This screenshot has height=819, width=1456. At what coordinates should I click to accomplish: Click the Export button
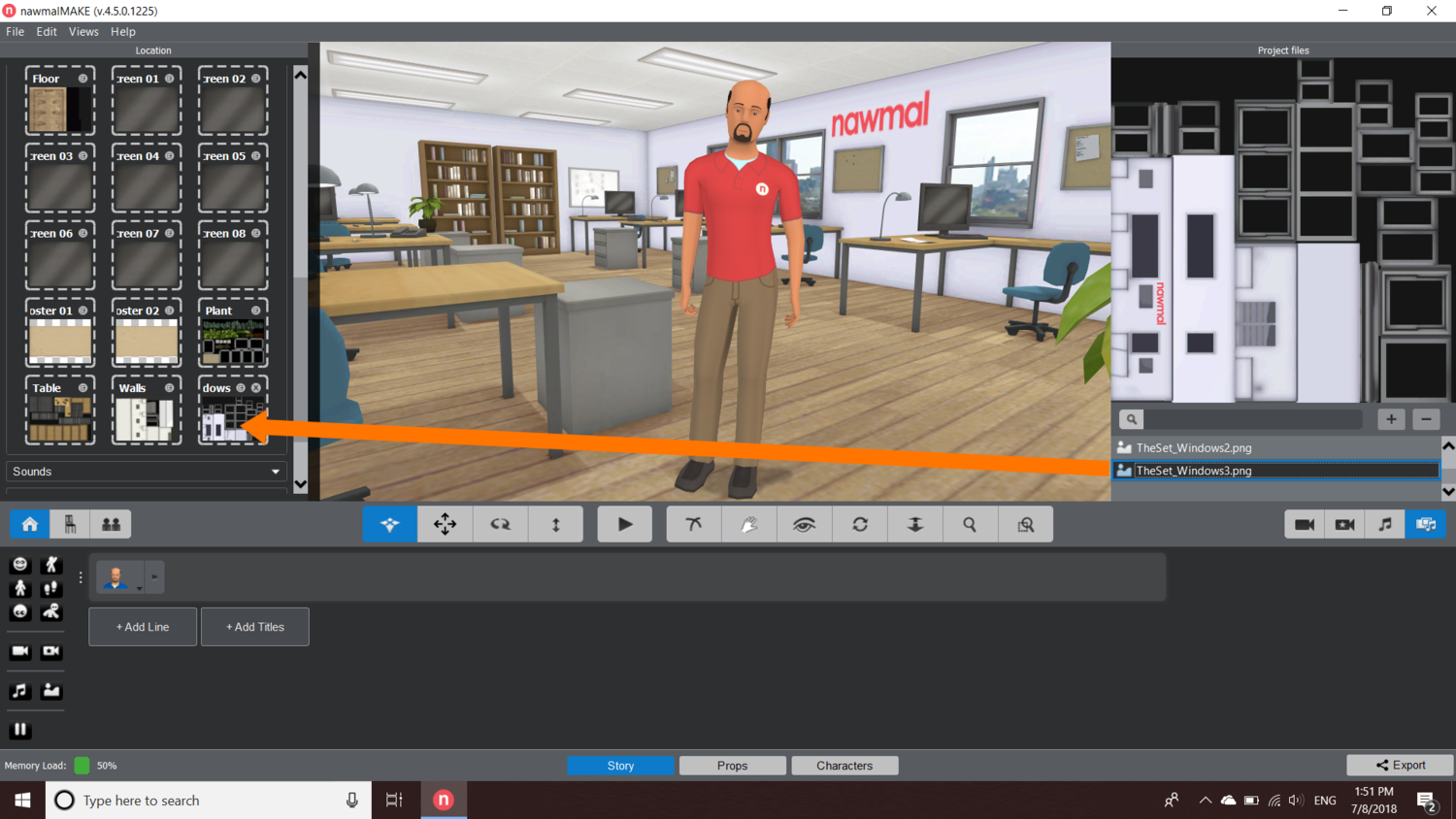1400,766
